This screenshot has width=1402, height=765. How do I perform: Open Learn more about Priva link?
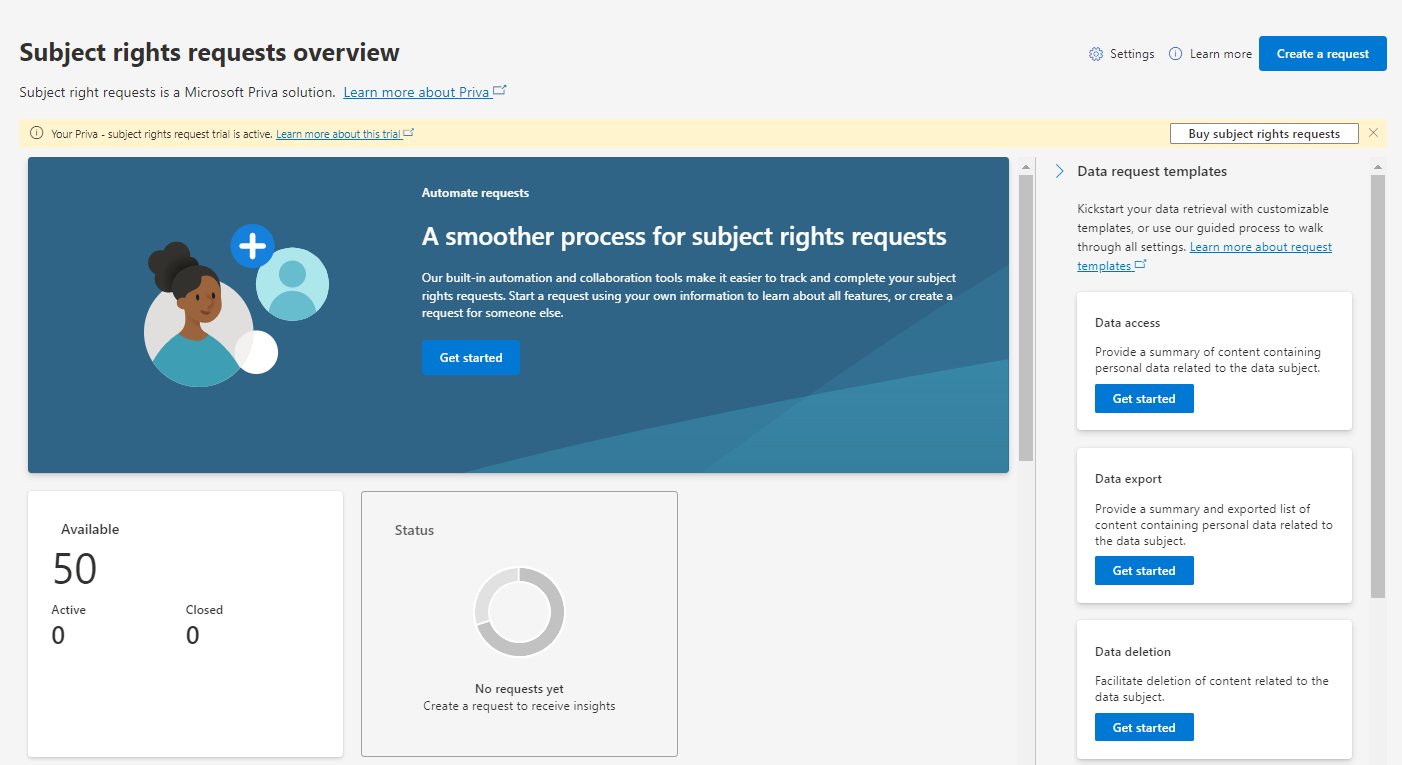(416, 92)
